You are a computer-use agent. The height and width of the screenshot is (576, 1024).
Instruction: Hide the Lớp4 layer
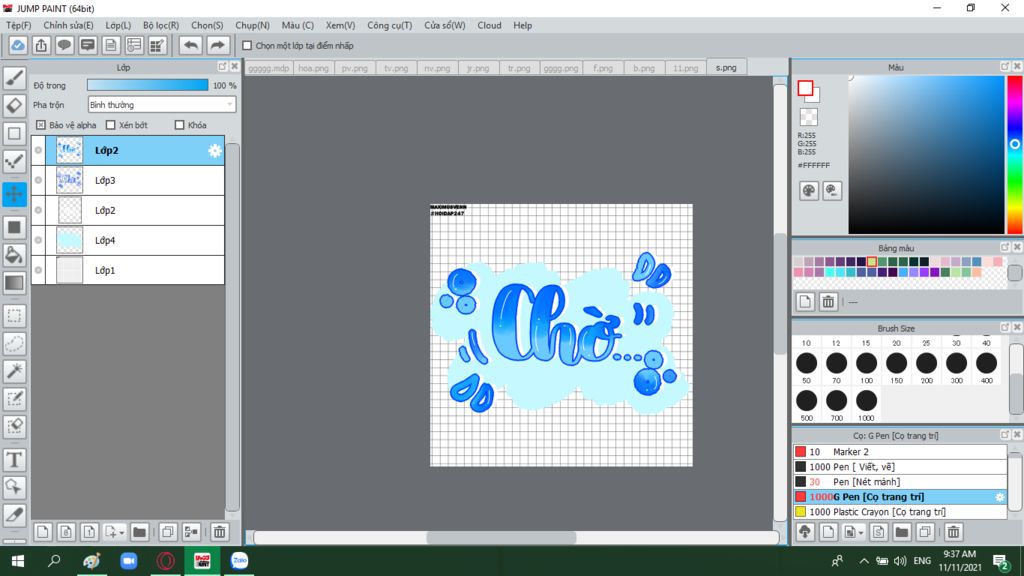click(39, 240)
